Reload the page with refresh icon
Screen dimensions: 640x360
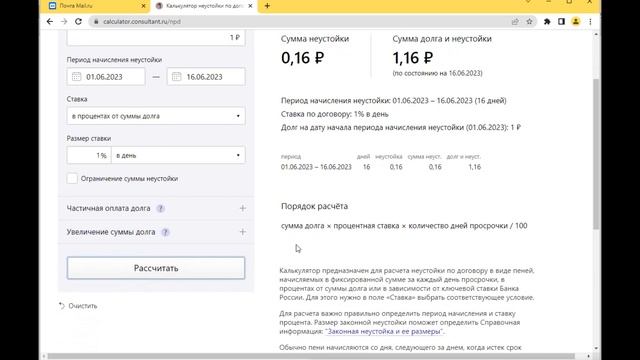click(x=78, y=22)
